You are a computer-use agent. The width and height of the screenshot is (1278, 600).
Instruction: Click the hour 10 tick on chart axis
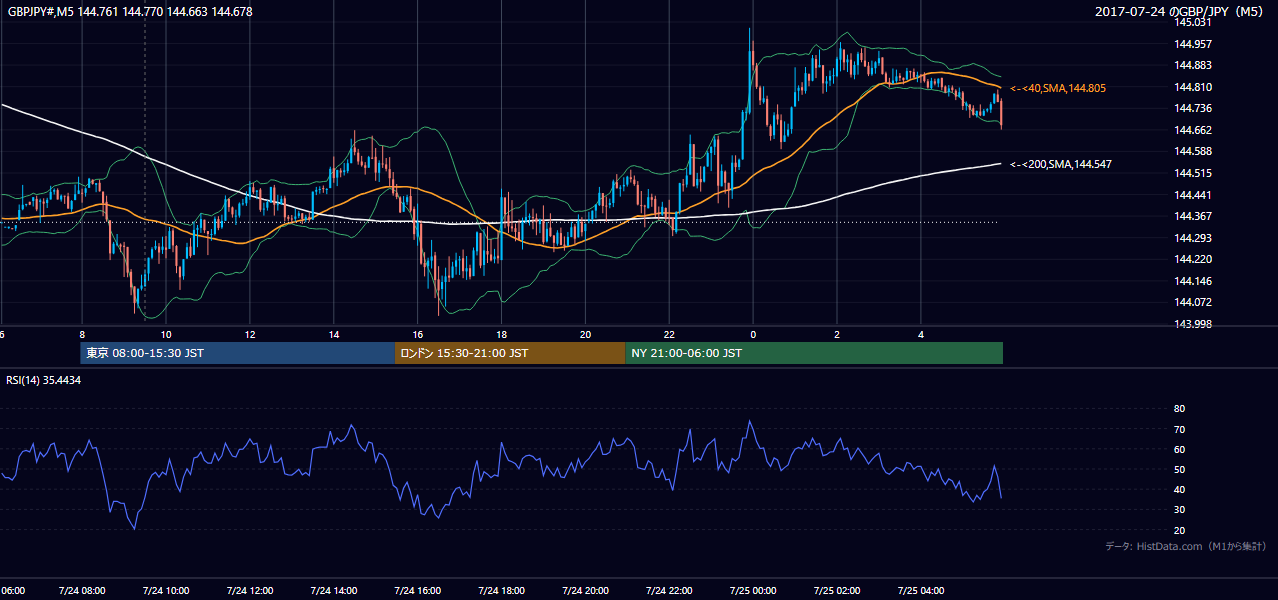point(166,334)
